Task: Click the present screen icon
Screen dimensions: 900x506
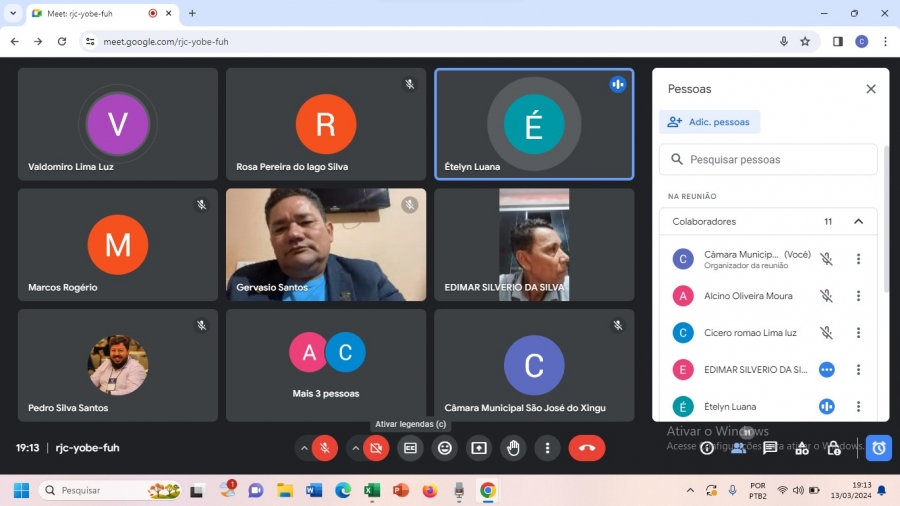Action: coord(479,448)
